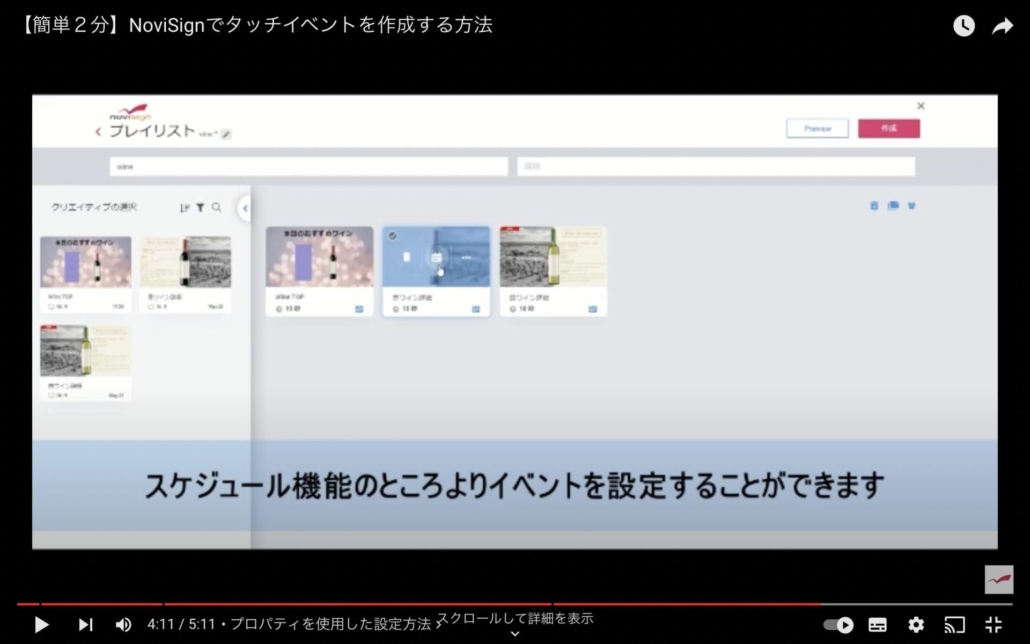Click the Share arrow icon
Image resolution: width=1030 pixels, height=644 pixels.
1002,26
